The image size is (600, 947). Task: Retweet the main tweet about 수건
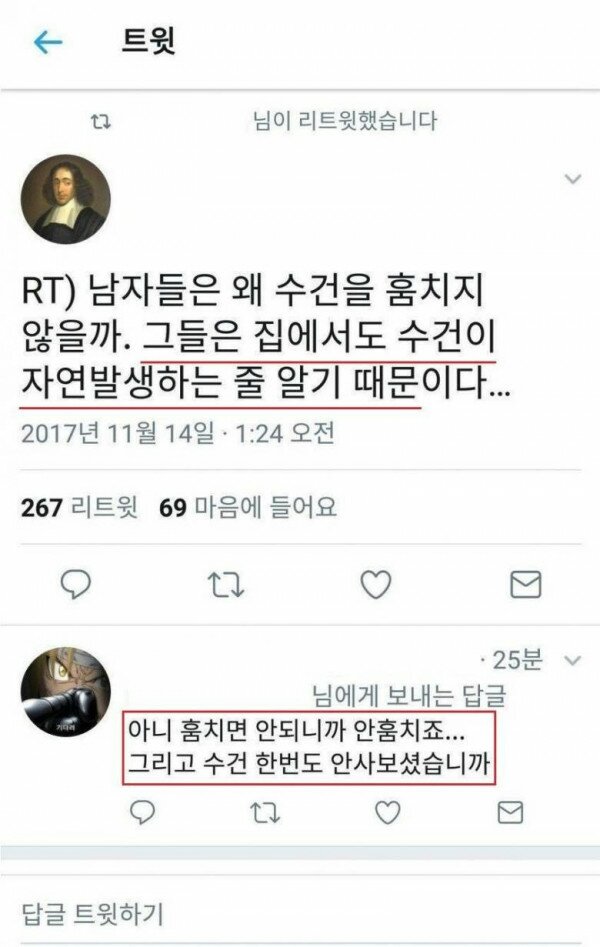click(226, 585)
